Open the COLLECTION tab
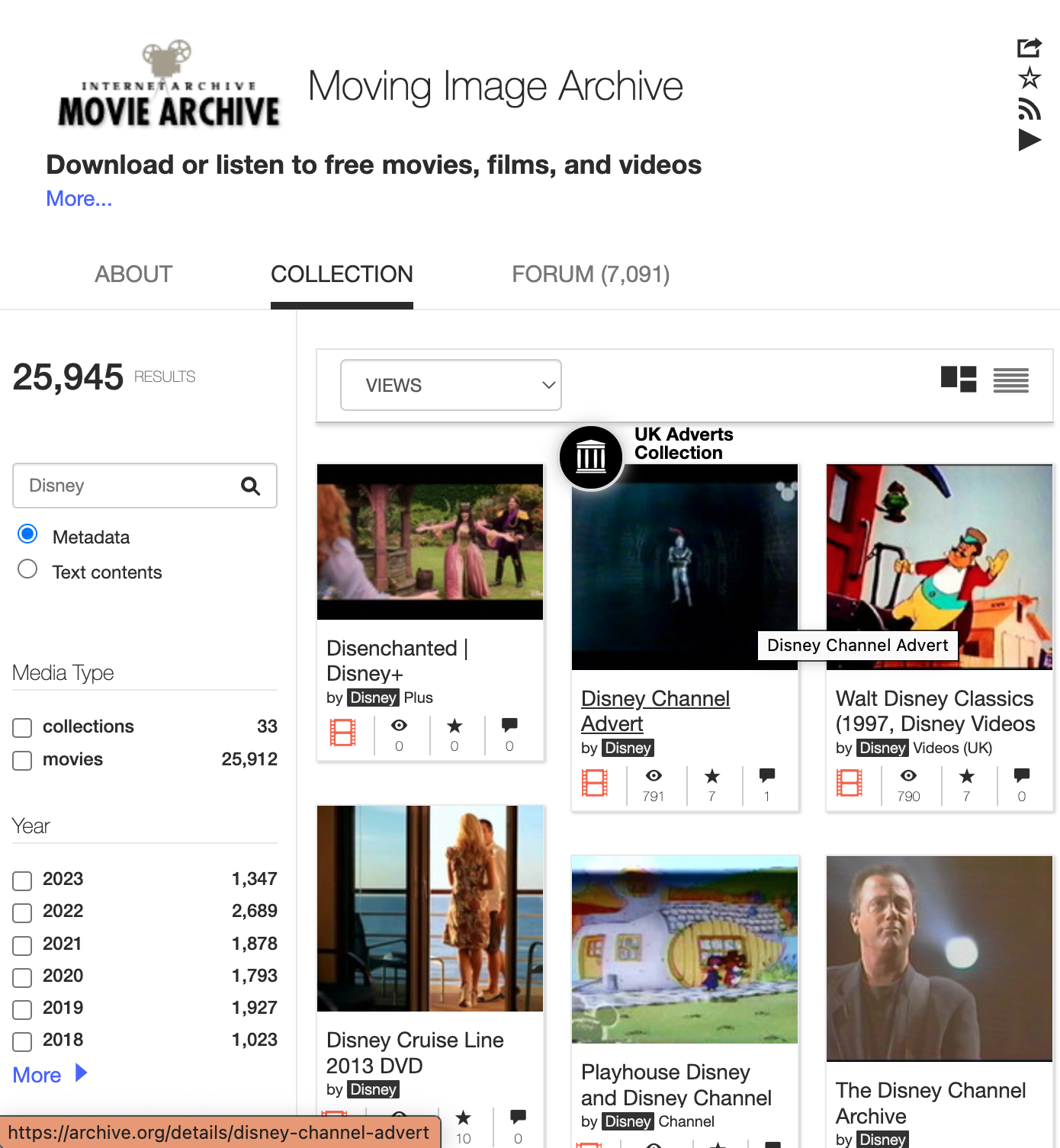 342,274
